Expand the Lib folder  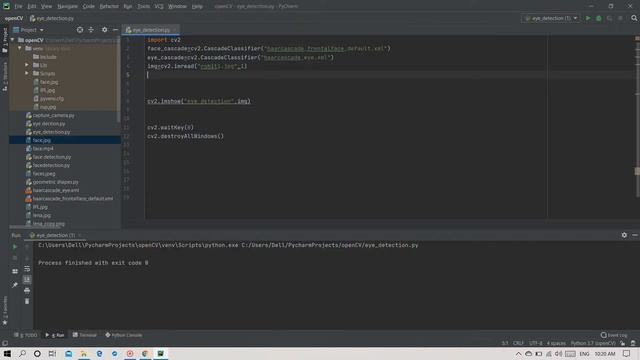(x=27, y=65)
